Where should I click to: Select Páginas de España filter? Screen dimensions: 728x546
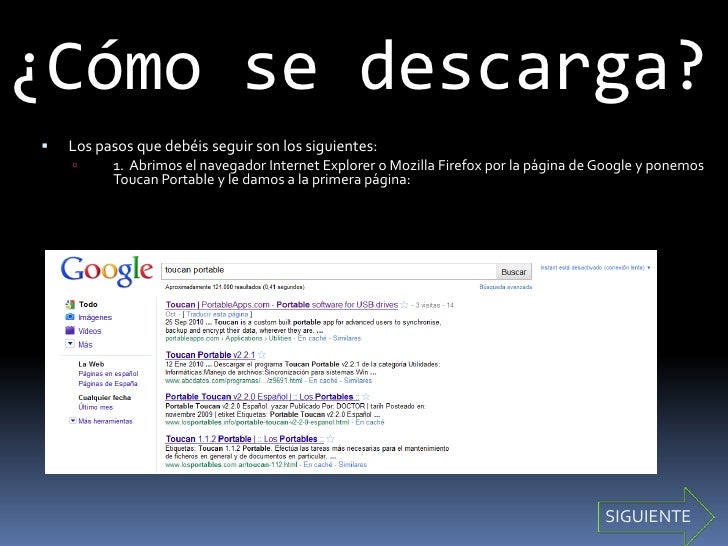pyautogui.click(x=108, y=384)
